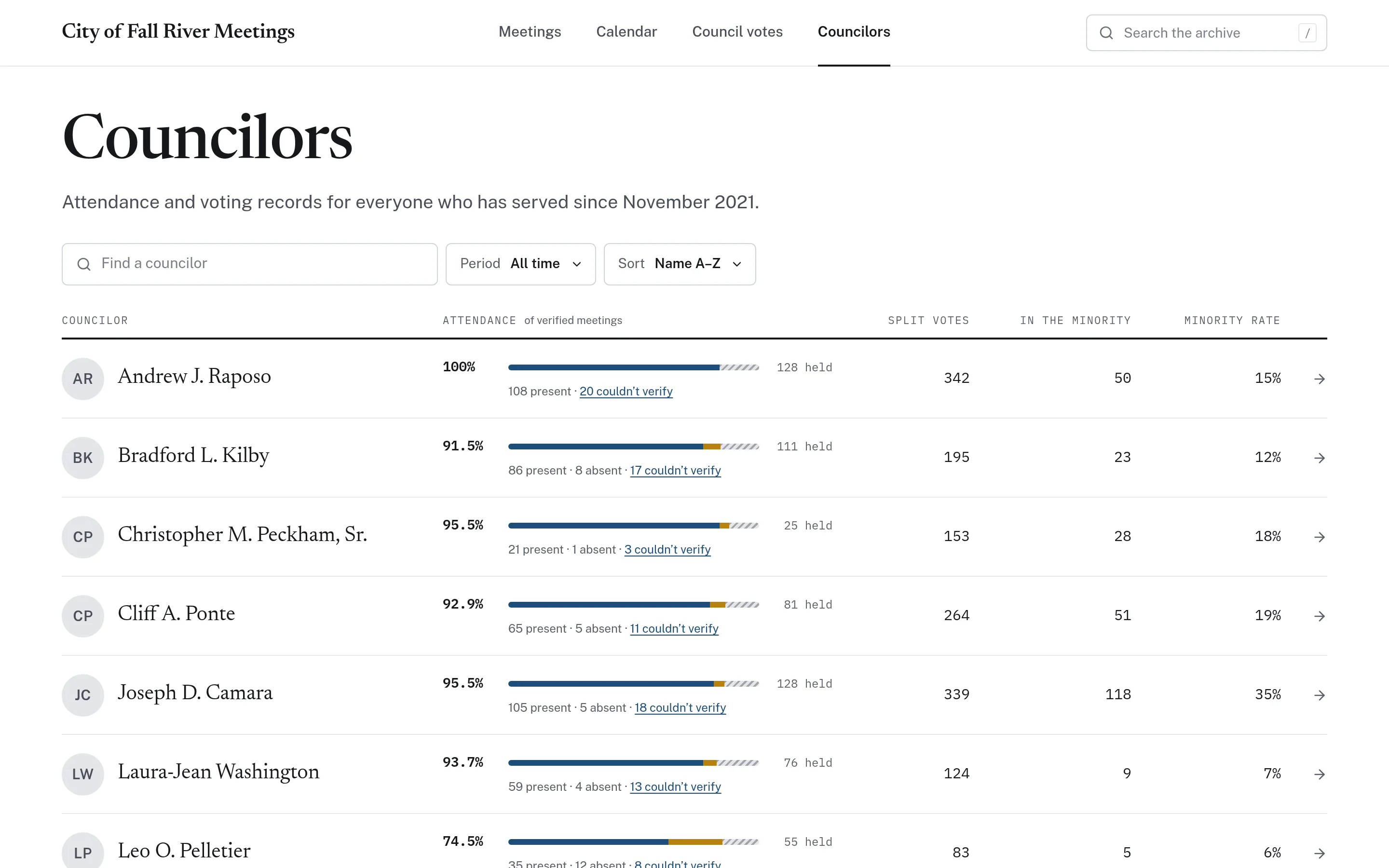1389x868 pixels.
Task: Focus the Find a councilor field
Action: click(250, 264)
